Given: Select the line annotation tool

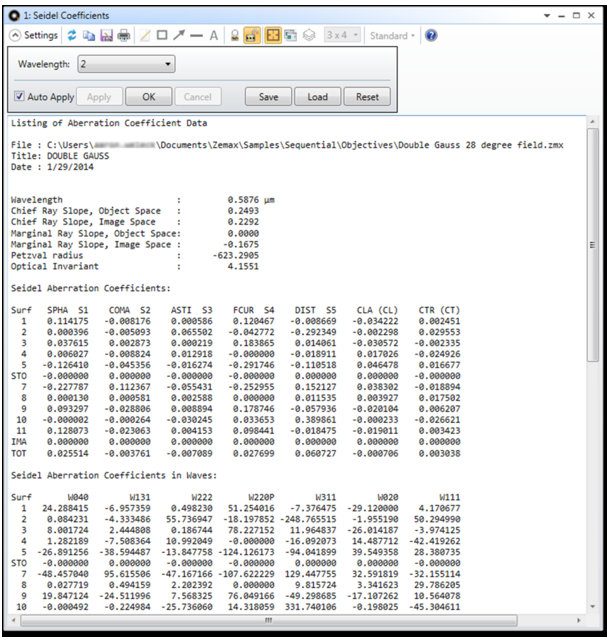Looking at the screenshot, I should coord(196,36).
